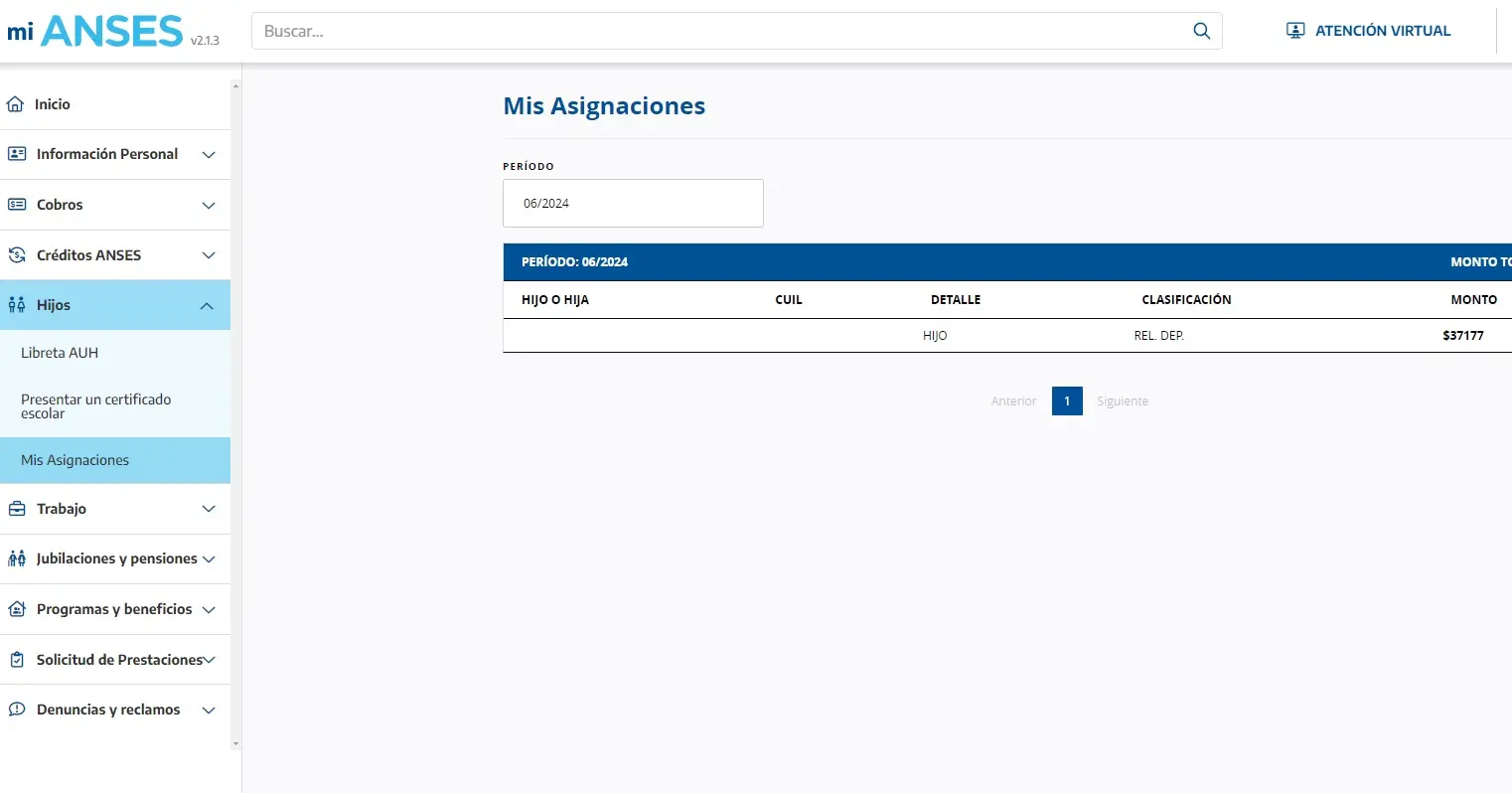
Task: Expand the Cobros chevron
Action: click(x=209, y=206)
